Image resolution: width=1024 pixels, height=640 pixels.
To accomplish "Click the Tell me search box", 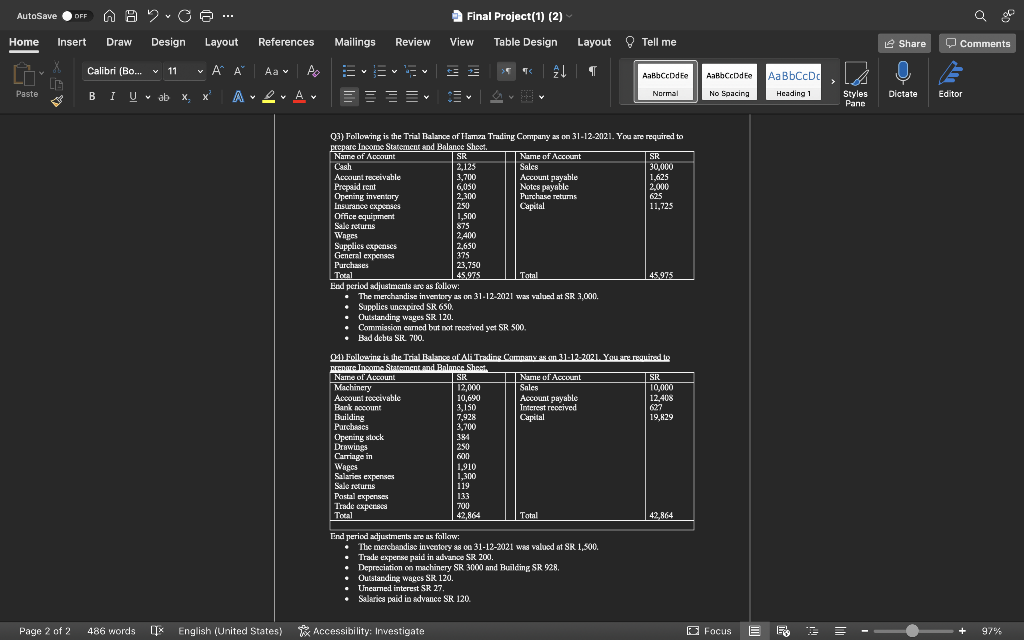I will (x=650, y=42).
